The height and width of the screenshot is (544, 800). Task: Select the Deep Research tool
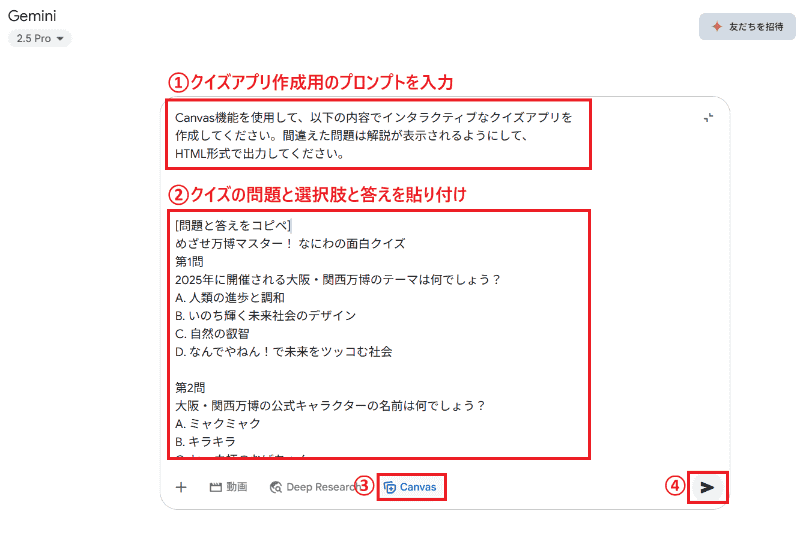[x=315, y=487]
